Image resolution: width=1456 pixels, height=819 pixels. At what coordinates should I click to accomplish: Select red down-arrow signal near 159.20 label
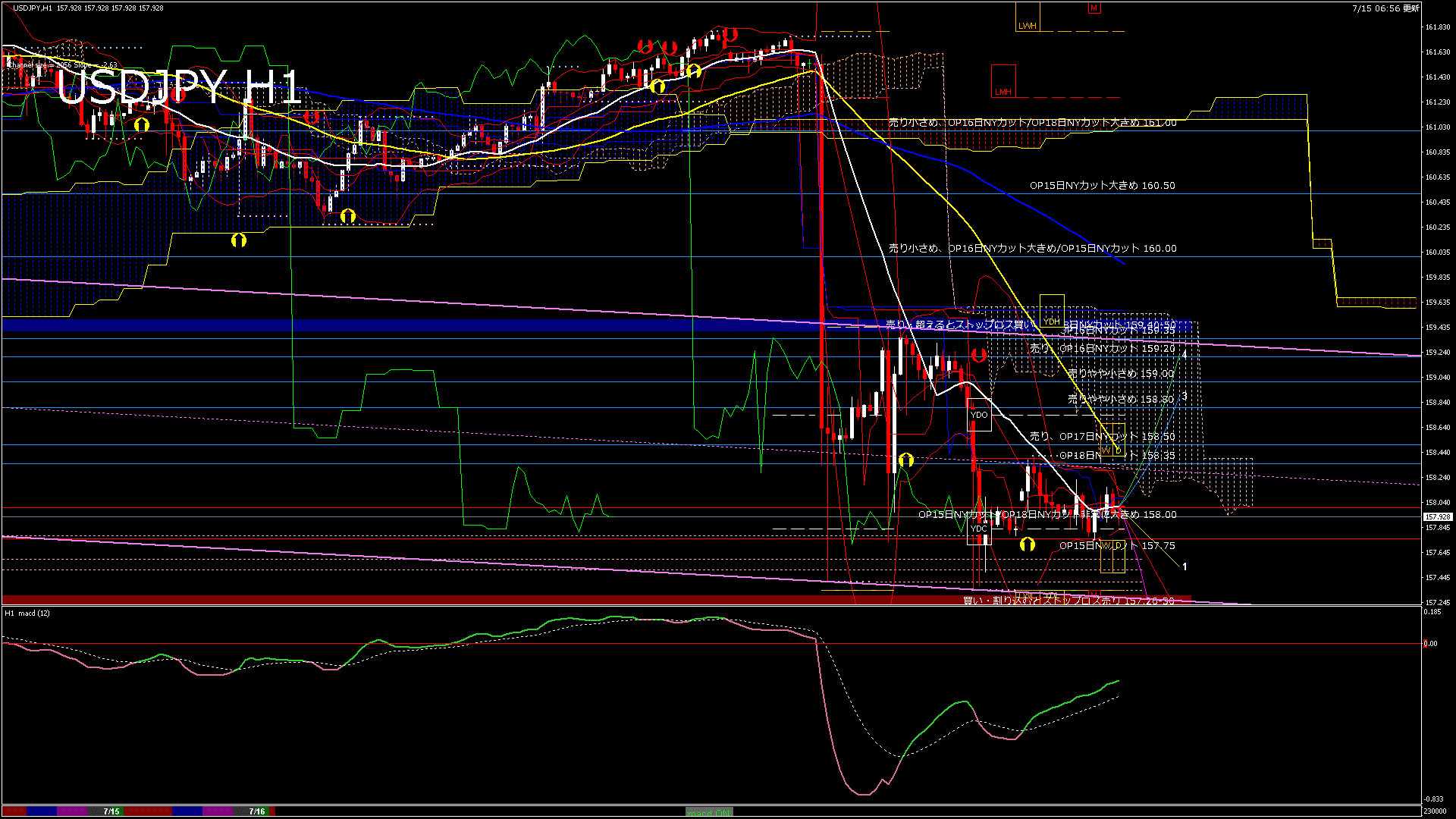point(978,354)
